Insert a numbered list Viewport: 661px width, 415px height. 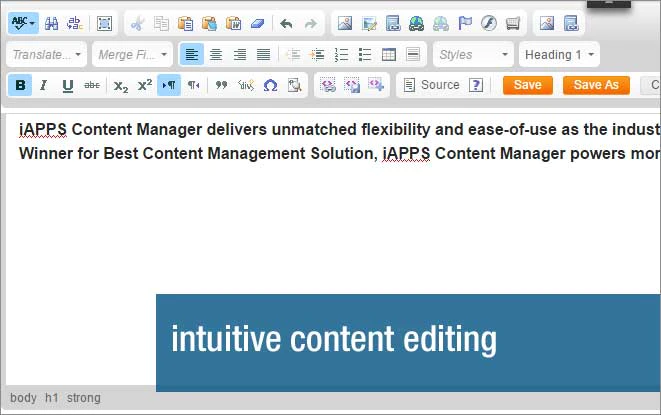tap(341, 54)
